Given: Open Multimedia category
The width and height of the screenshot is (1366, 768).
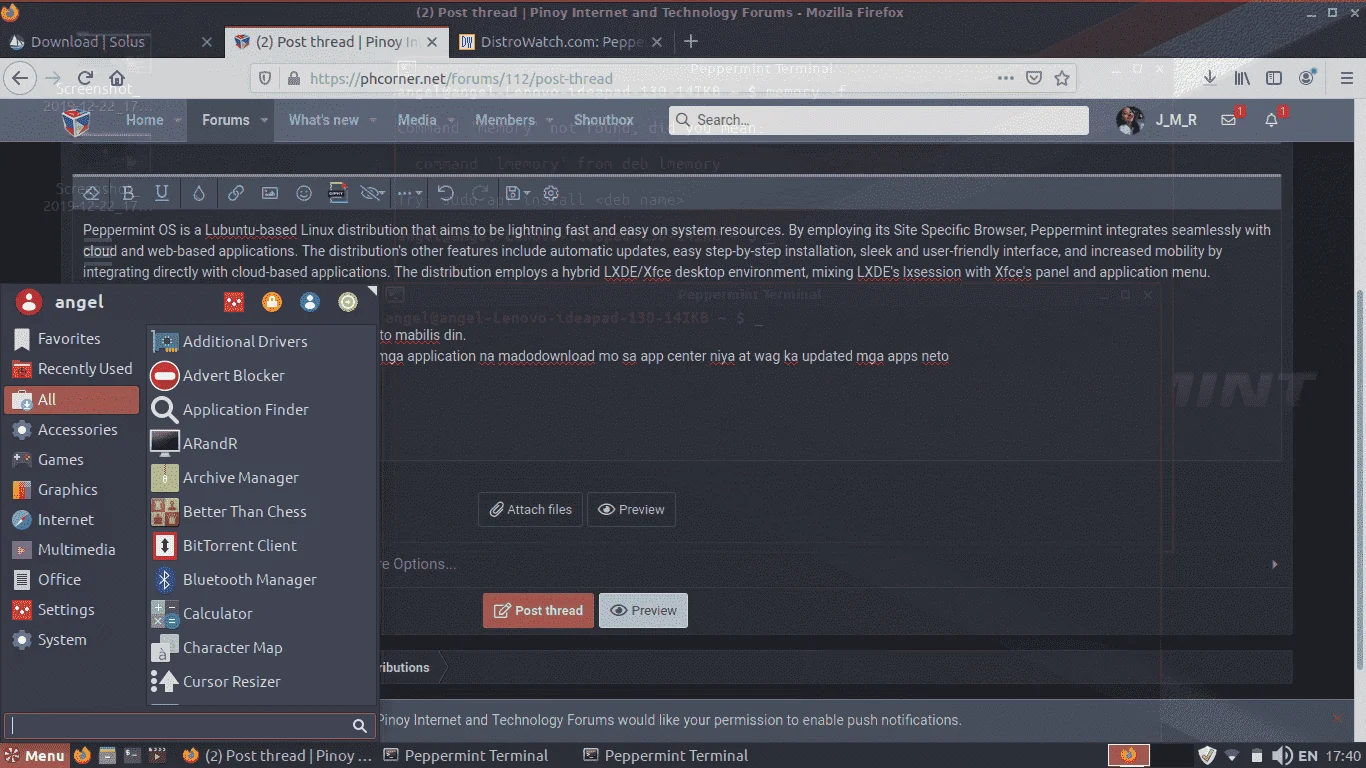Looking at the screenshot, I should click(72, 549).
